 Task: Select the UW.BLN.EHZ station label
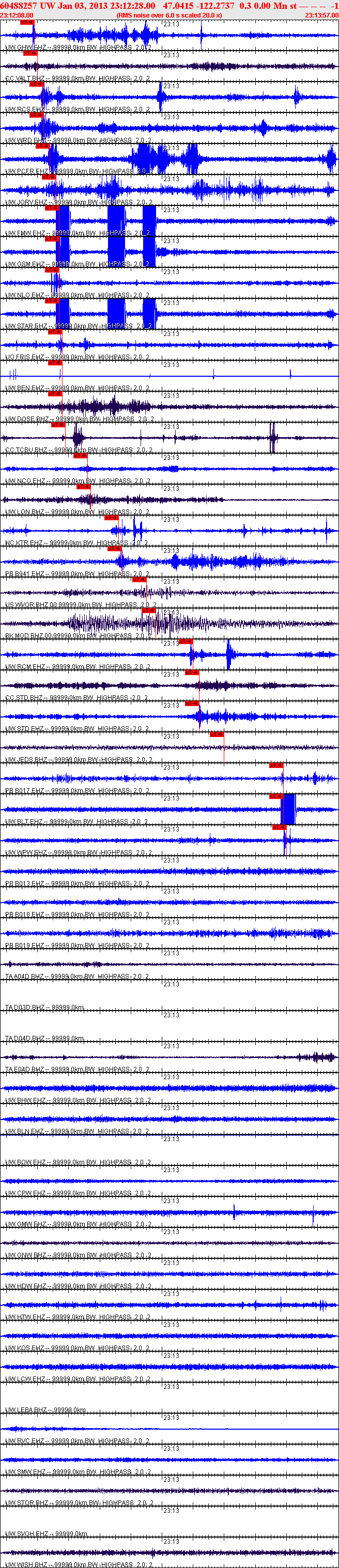point(78,1131)
